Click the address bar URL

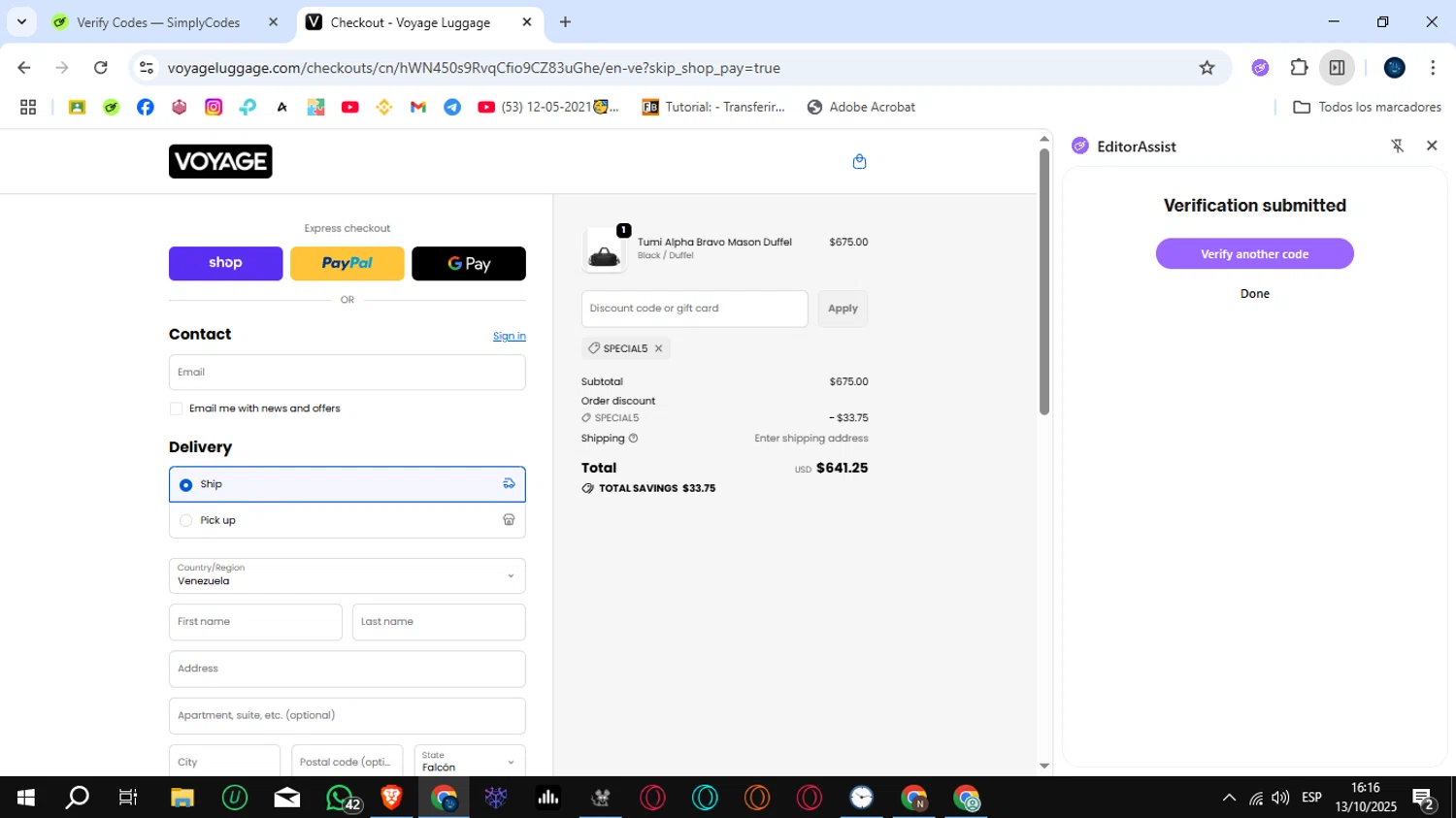[x=474, y=68]
